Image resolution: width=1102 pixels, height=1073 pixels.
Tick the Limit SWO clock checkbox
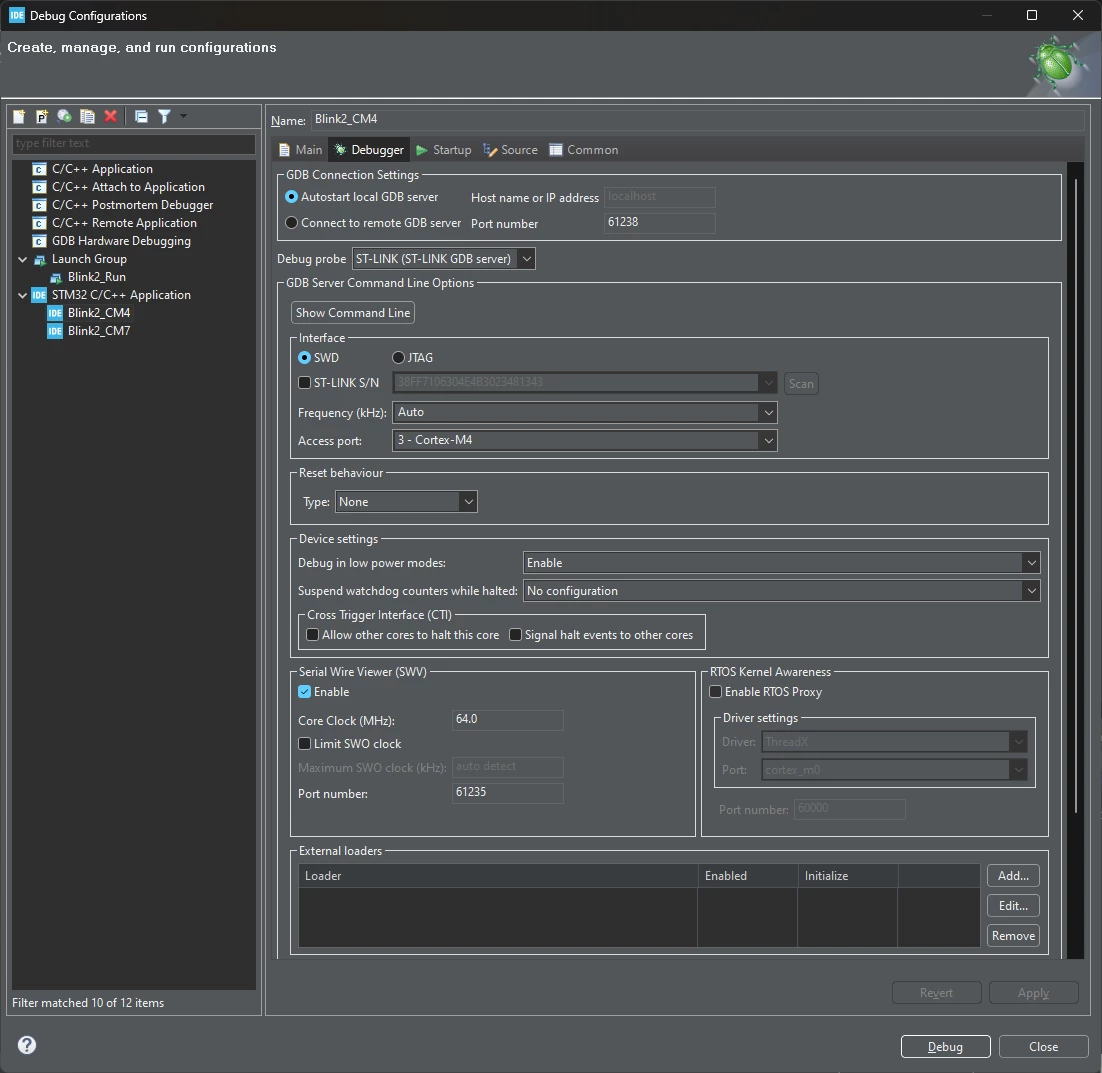pyautogui.click(x=304, y=743)
